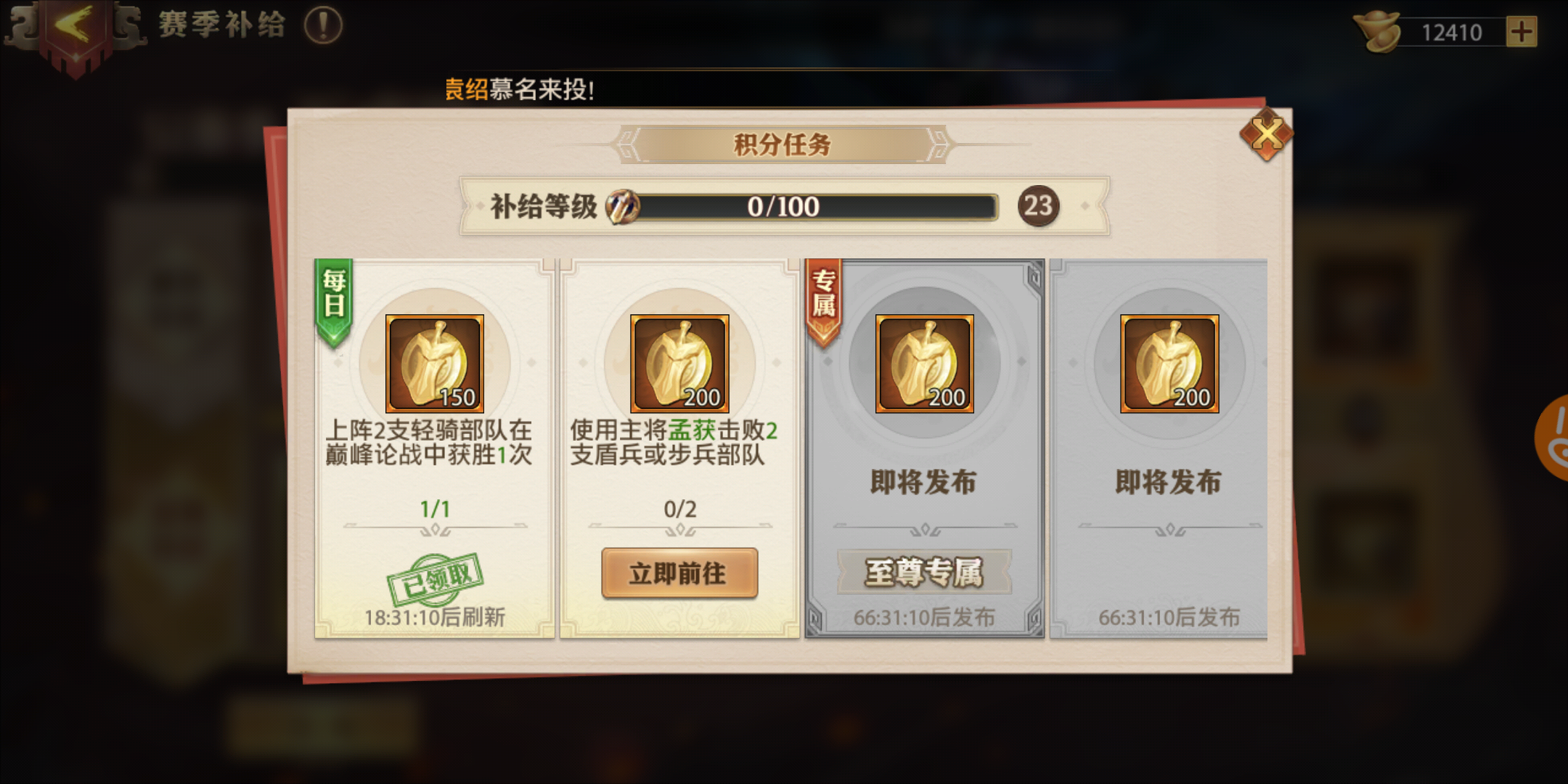The image size is (1568, 784).
Task: Open the exclamation info icon
Action: pyautogui.click(x=323, y=26)
